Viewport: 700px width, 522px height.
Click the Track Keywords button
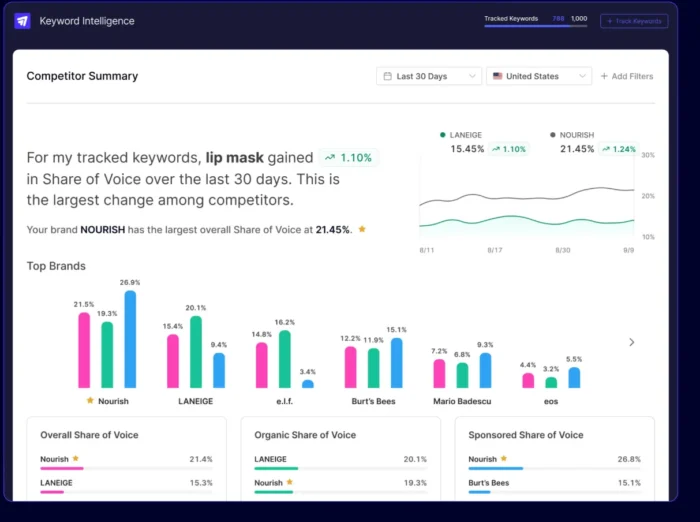coord(634,21)
